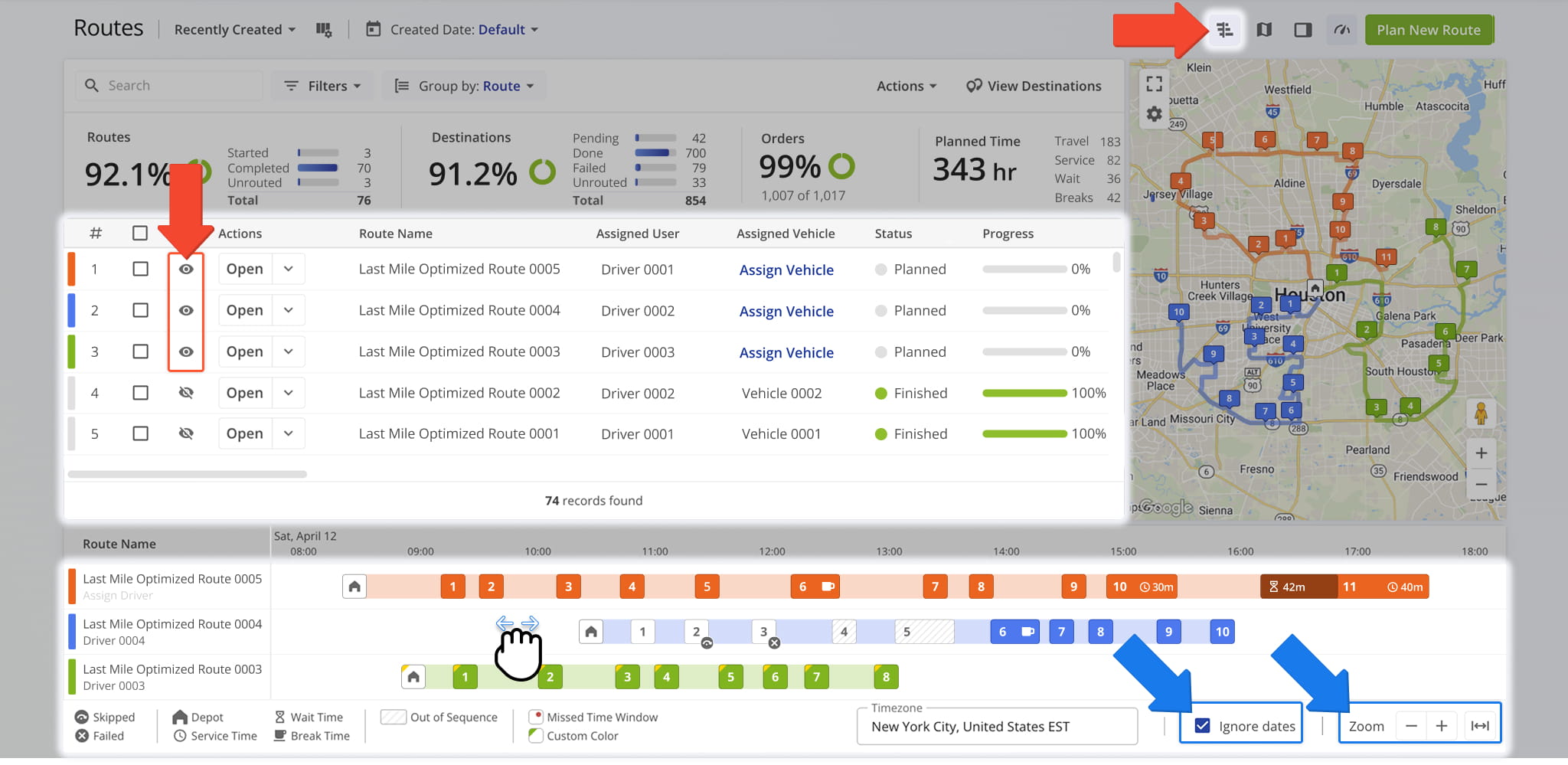Hide Route 0004 on map via eye icon
This screenshot has width=1568, height=765.
[x=186, y=310]
